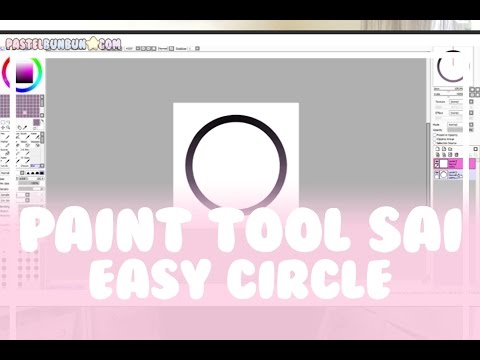The width and height of the screenshot is (480, 360).
Task: Select the eyedropper color picker tool
Action: [x=25, y=128]
